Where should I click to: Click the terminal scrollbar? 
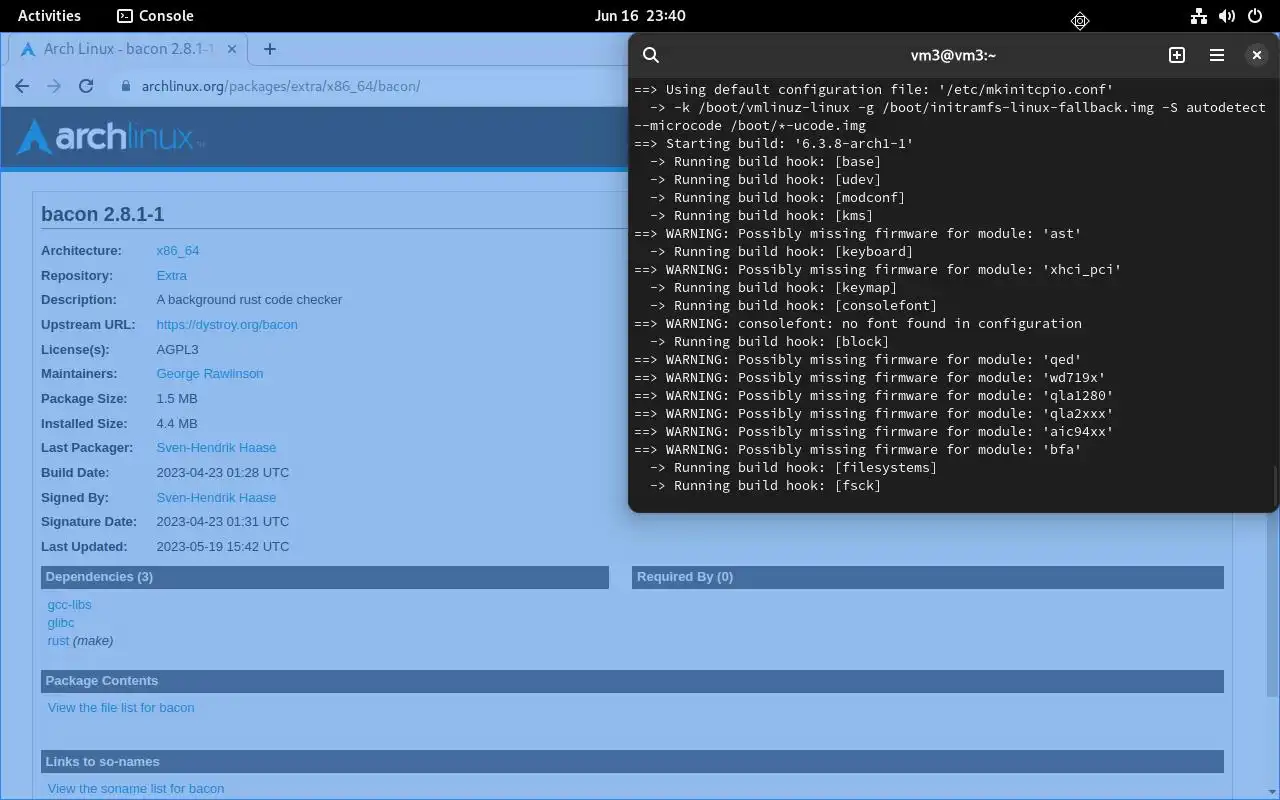point(1275,488)
